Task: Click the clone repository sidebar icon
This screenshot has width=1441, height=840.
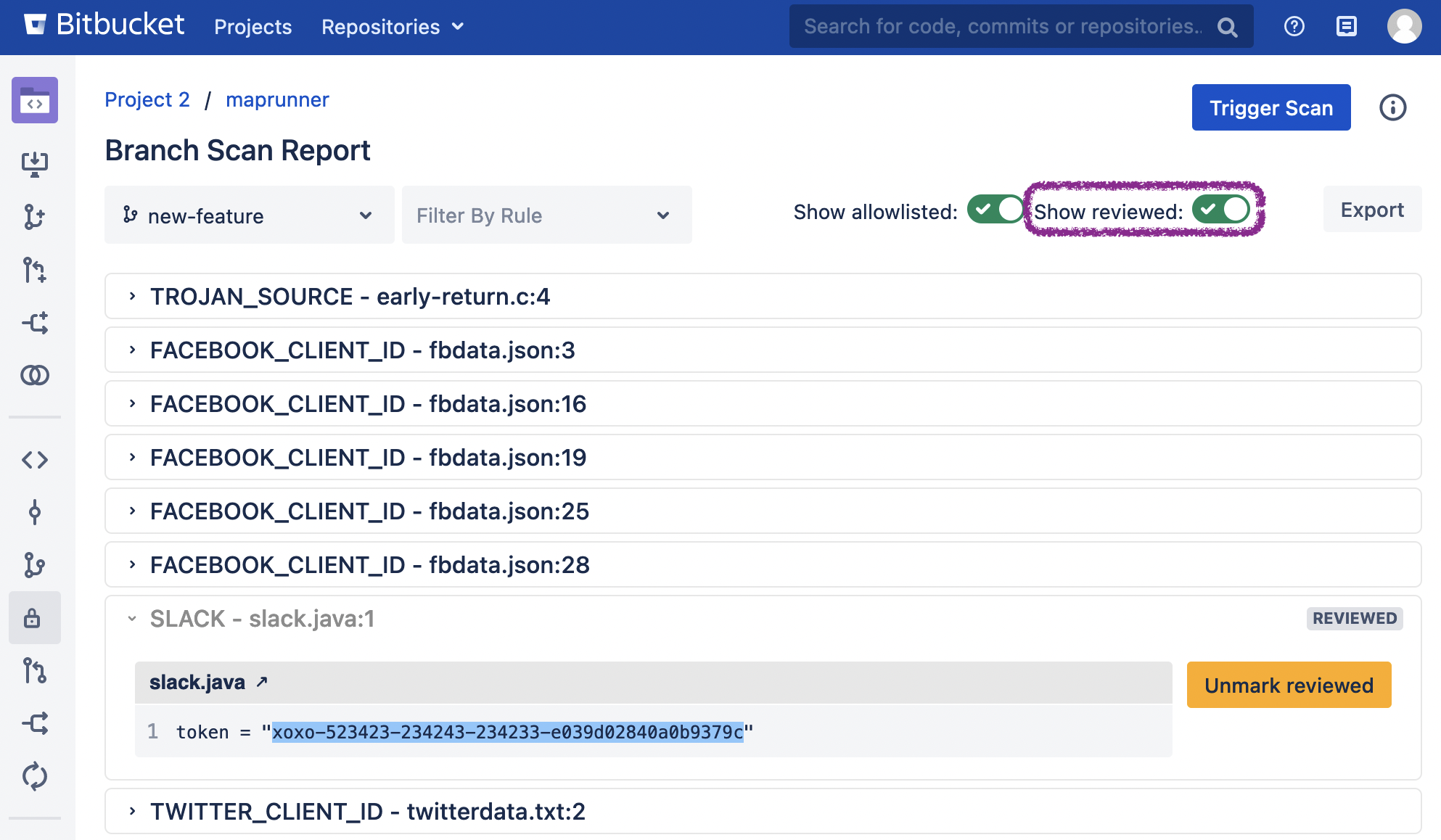Action: click(34, 164)
